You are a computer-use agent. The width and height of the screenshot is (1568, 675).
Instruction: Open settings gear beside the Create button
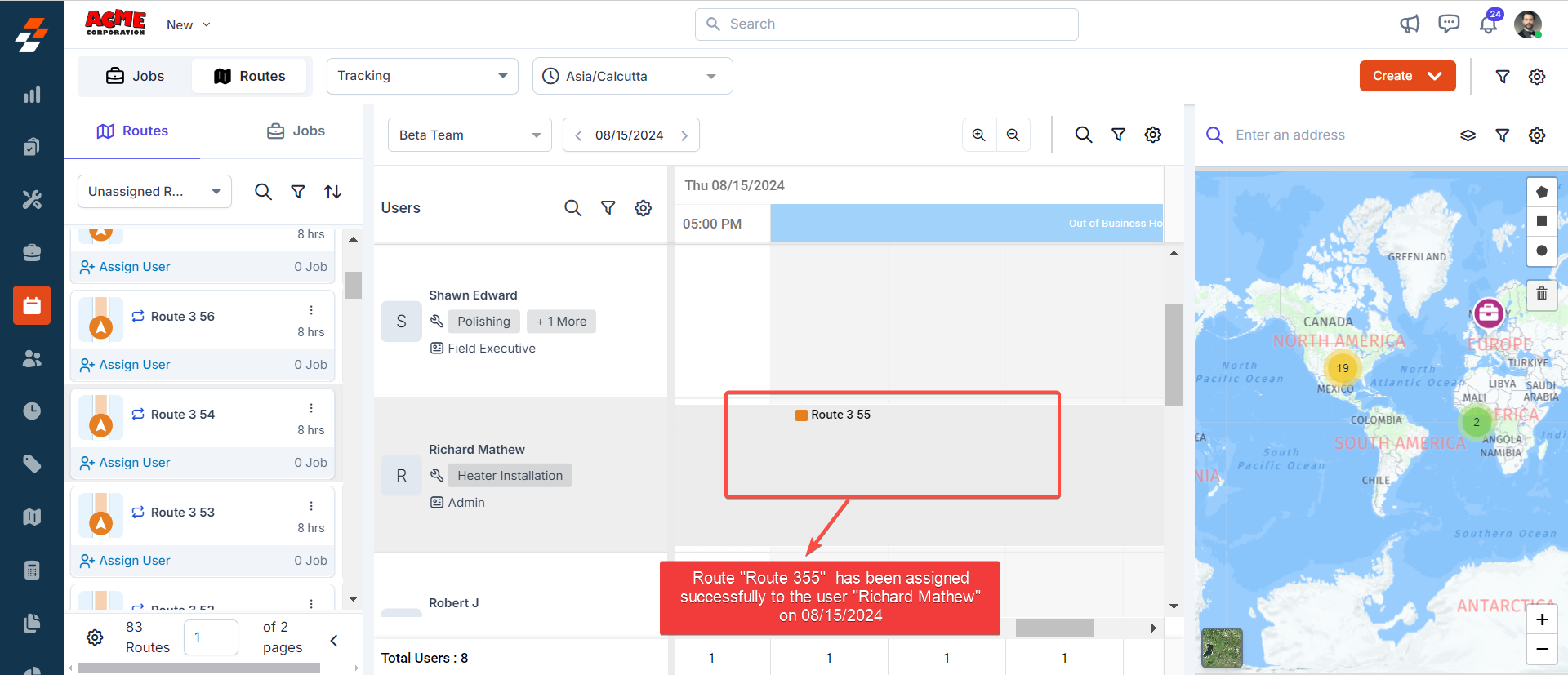[1537, 76]
